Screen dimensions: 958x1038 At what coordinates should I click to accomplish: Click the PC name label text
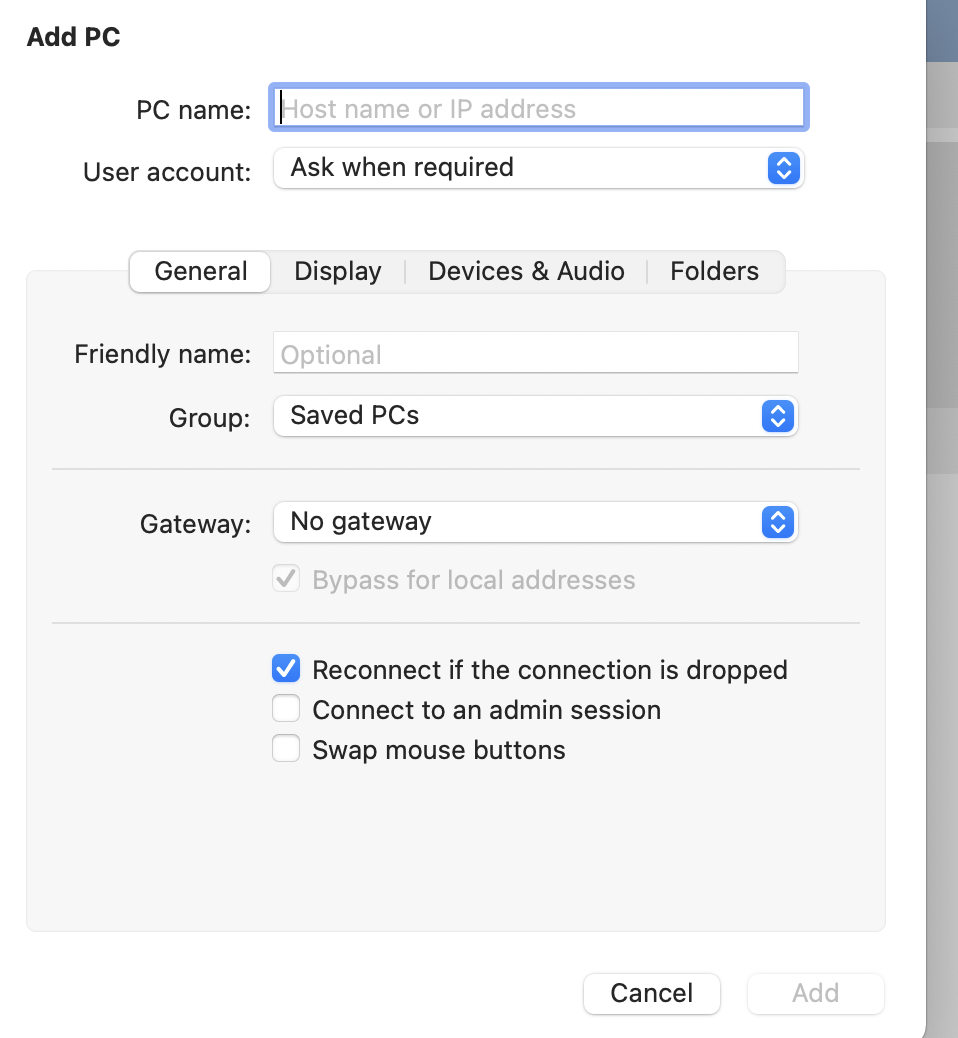194,110
